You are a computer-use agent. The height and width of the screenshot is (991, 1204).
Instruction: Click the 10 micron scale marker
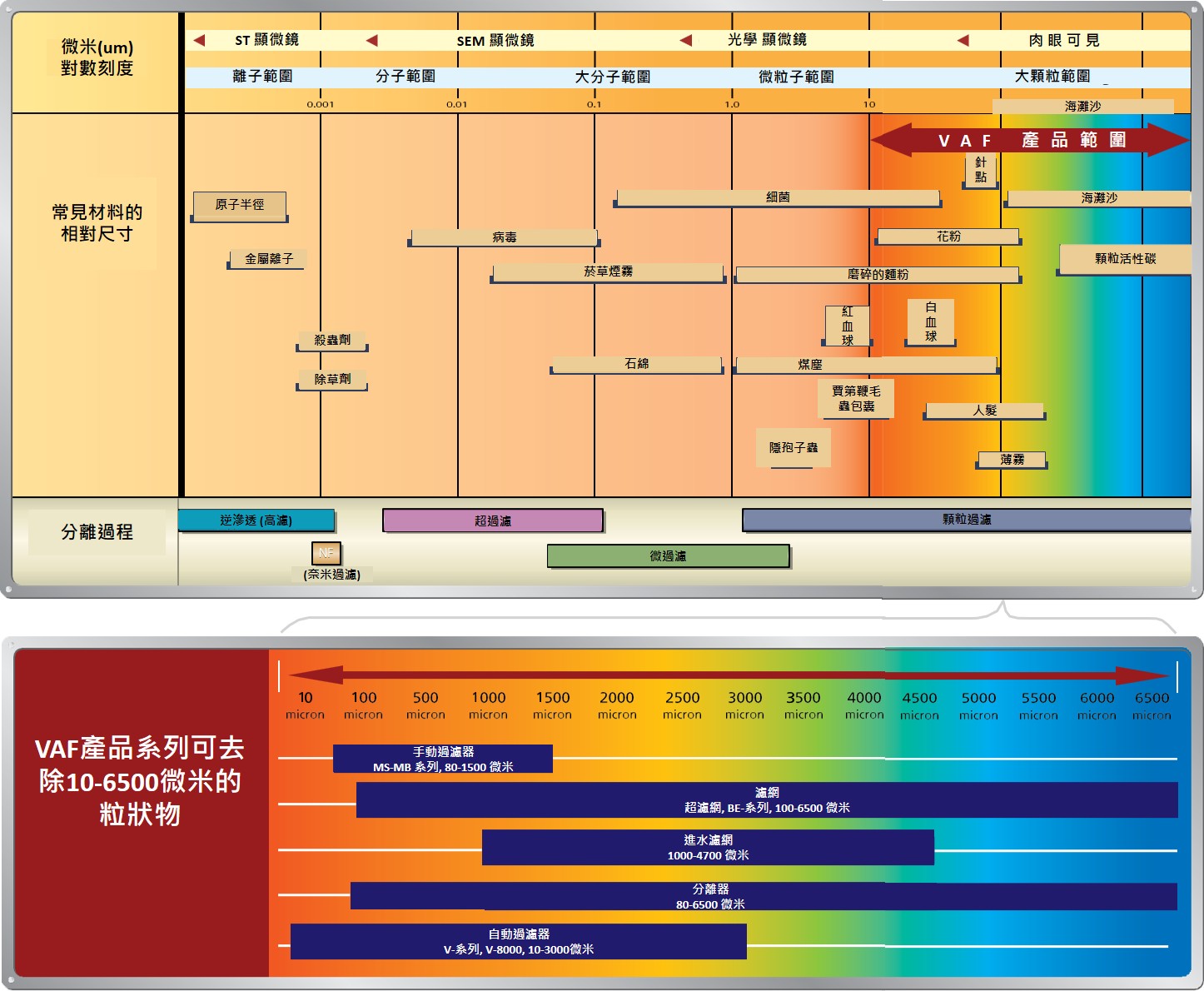pyautogui.click(x=305, y=705)
